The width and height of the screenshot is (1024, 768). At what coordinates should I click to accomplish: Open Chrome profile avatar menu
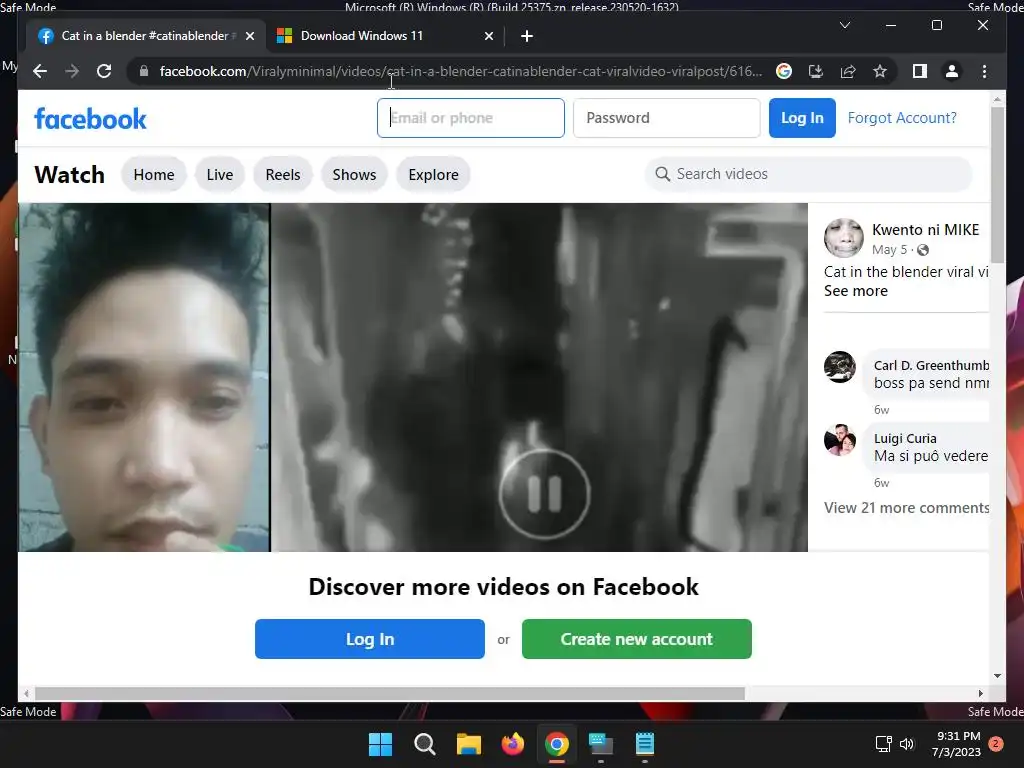pos(952,71)
